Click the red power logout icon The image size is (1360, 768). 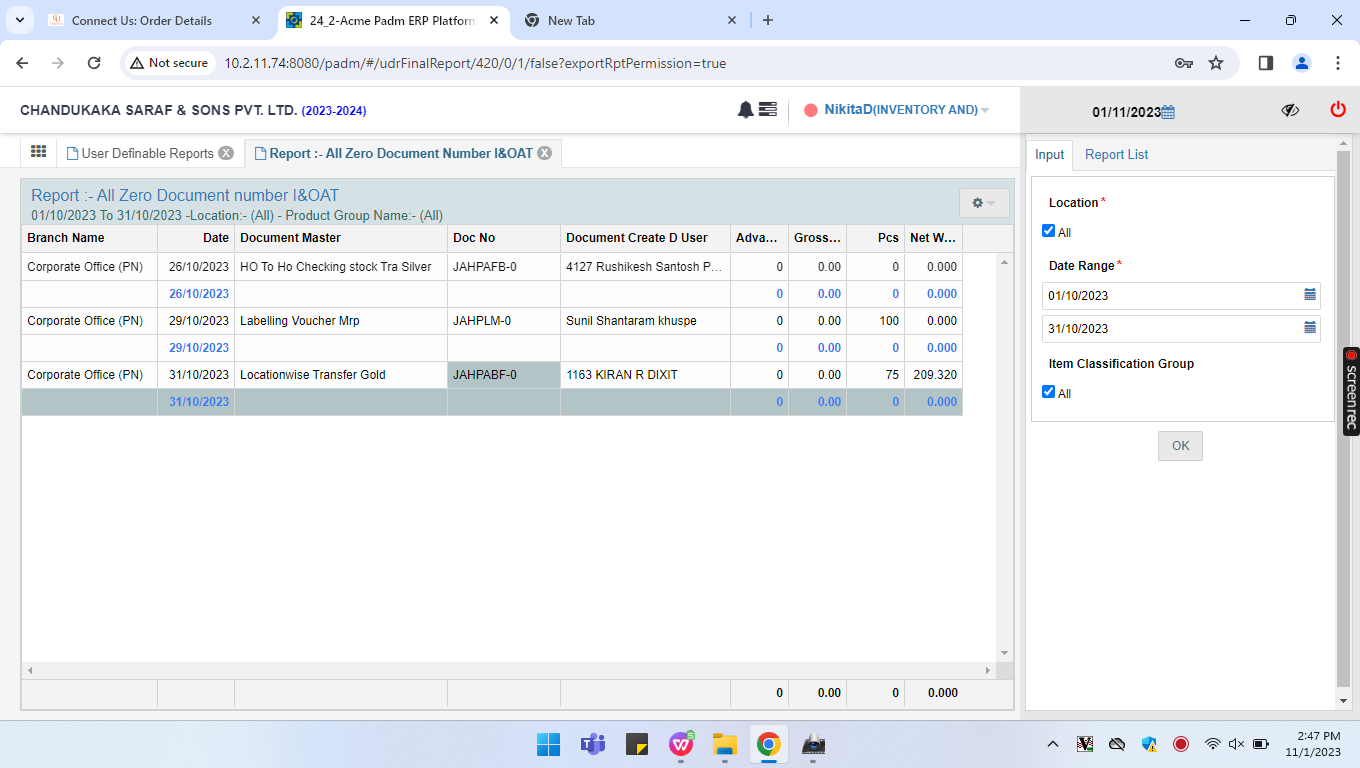pos(1338,110)
